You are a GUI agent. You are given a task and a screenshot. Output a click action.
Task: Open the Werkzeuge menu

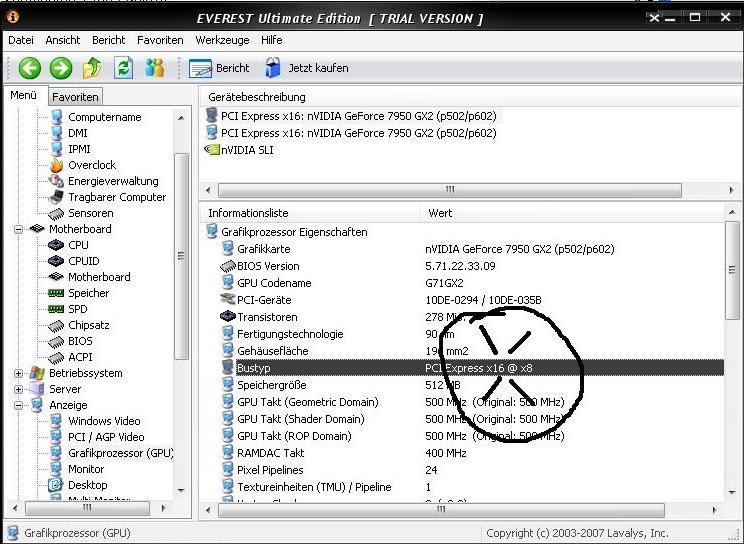click(222, 40)
